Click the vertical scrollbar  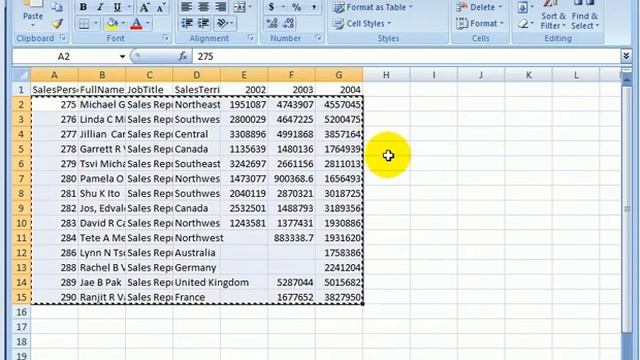[x=627, y=209]
